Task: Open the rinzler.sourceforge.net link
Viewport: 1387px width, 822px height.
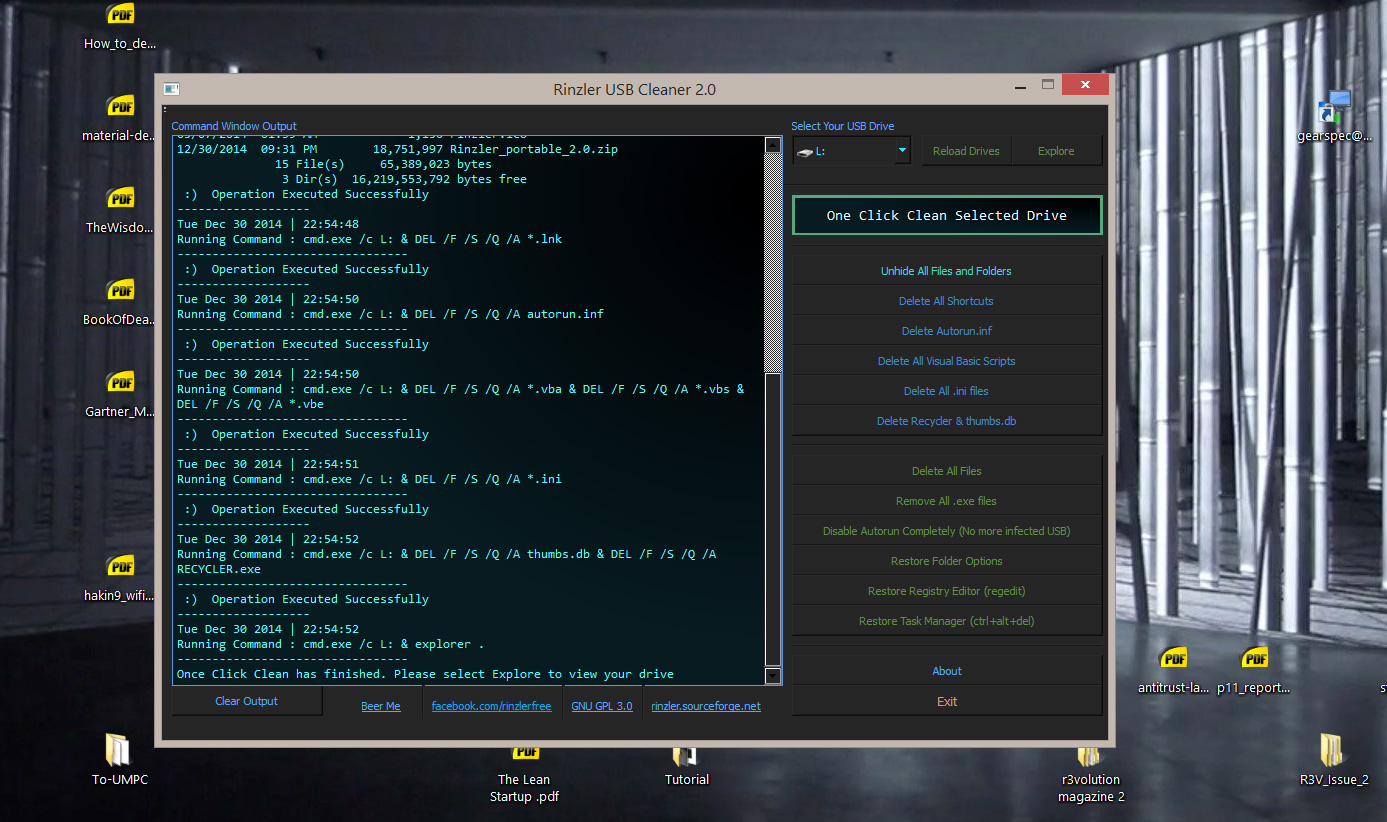Action: pyautogui.click(x=705, y=706)
